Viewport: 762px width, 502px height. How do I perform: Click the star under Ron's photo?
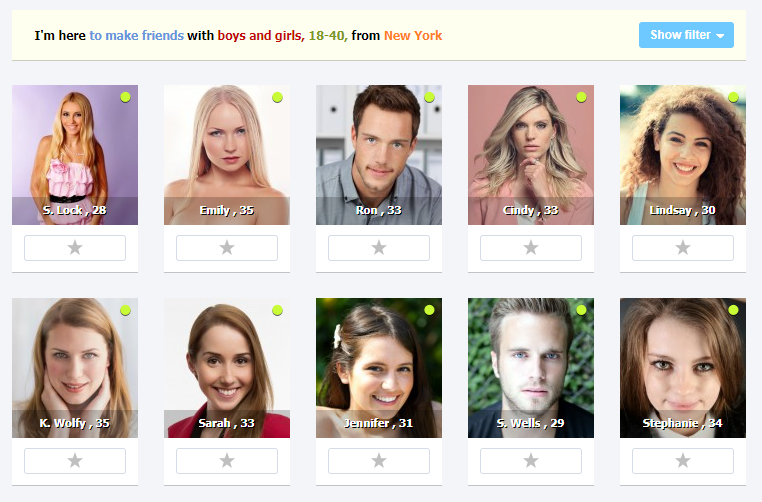[x=379, y=248]
